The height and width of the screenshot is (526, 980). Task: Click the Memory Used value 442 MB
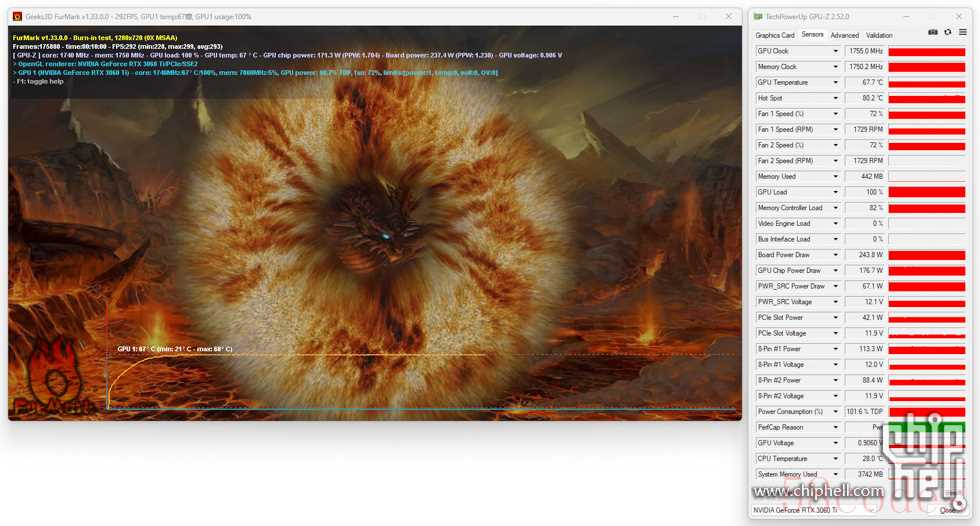coord(864,176)
